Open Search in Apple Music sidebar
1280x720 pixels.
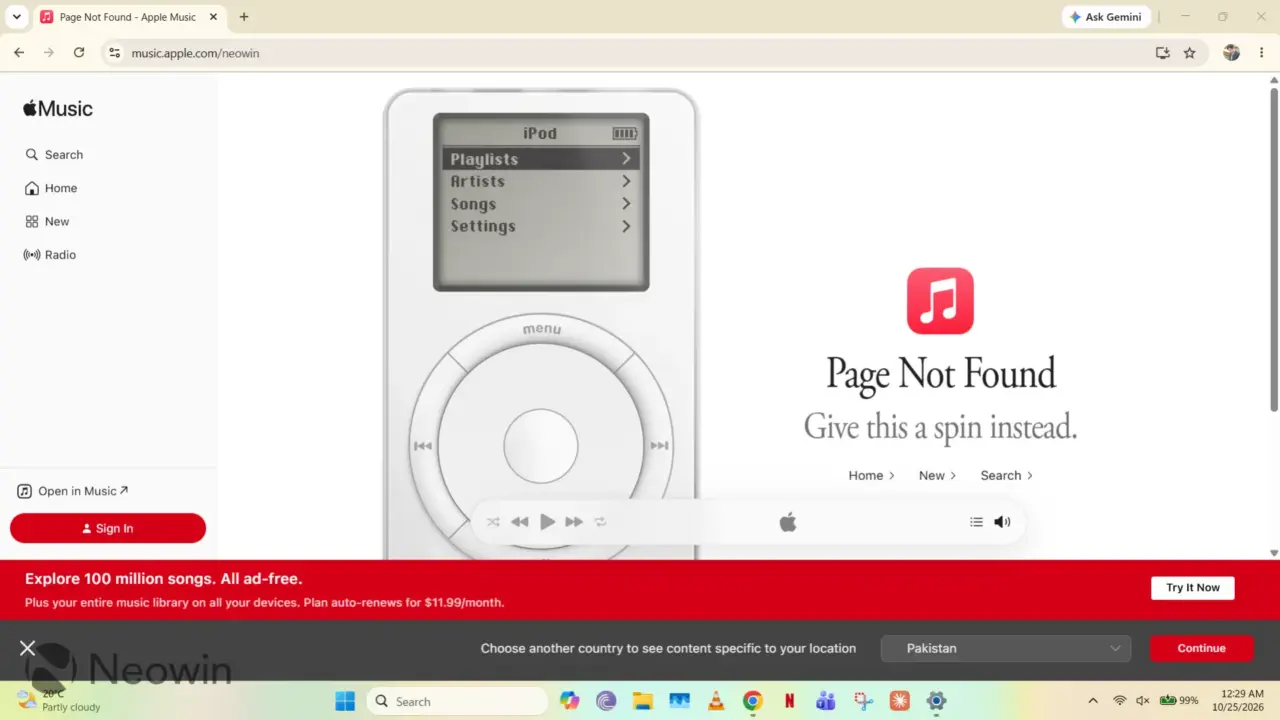54,155
